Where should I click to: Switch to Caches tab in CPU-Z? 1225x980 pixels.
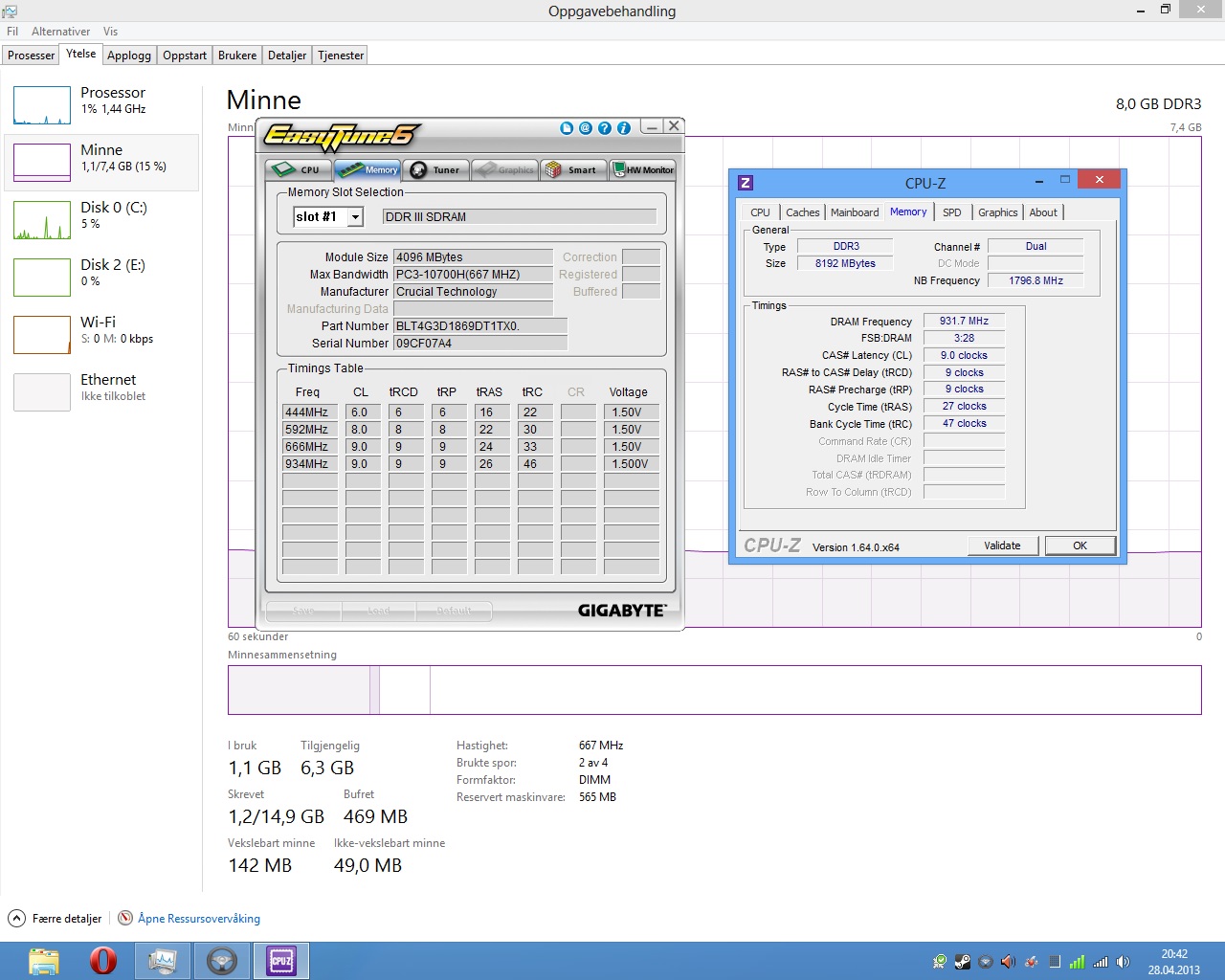coord(802,212)
